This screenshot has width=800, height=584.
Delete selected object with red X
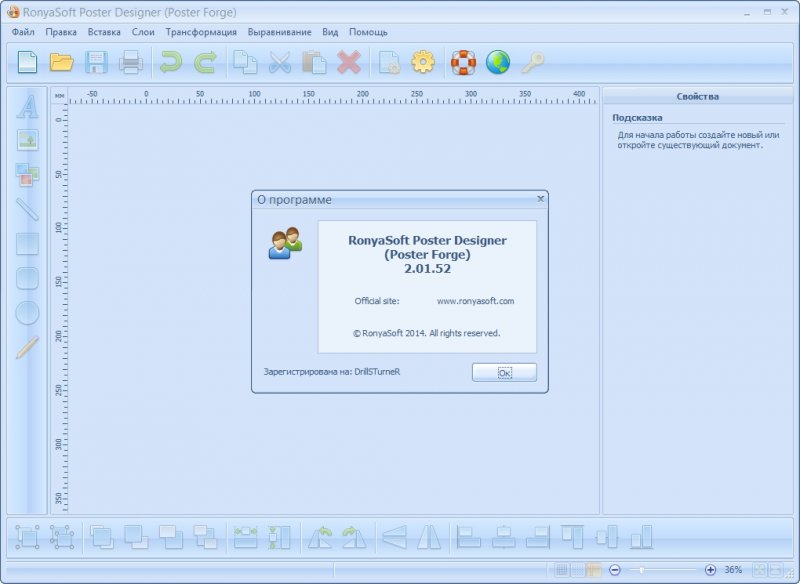tap(349, 63)
